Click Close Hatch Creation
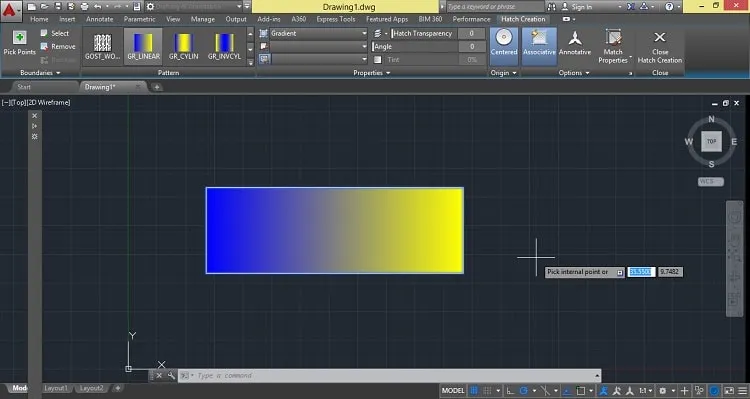This screenshot has height=399, width=750. (660, 46)
